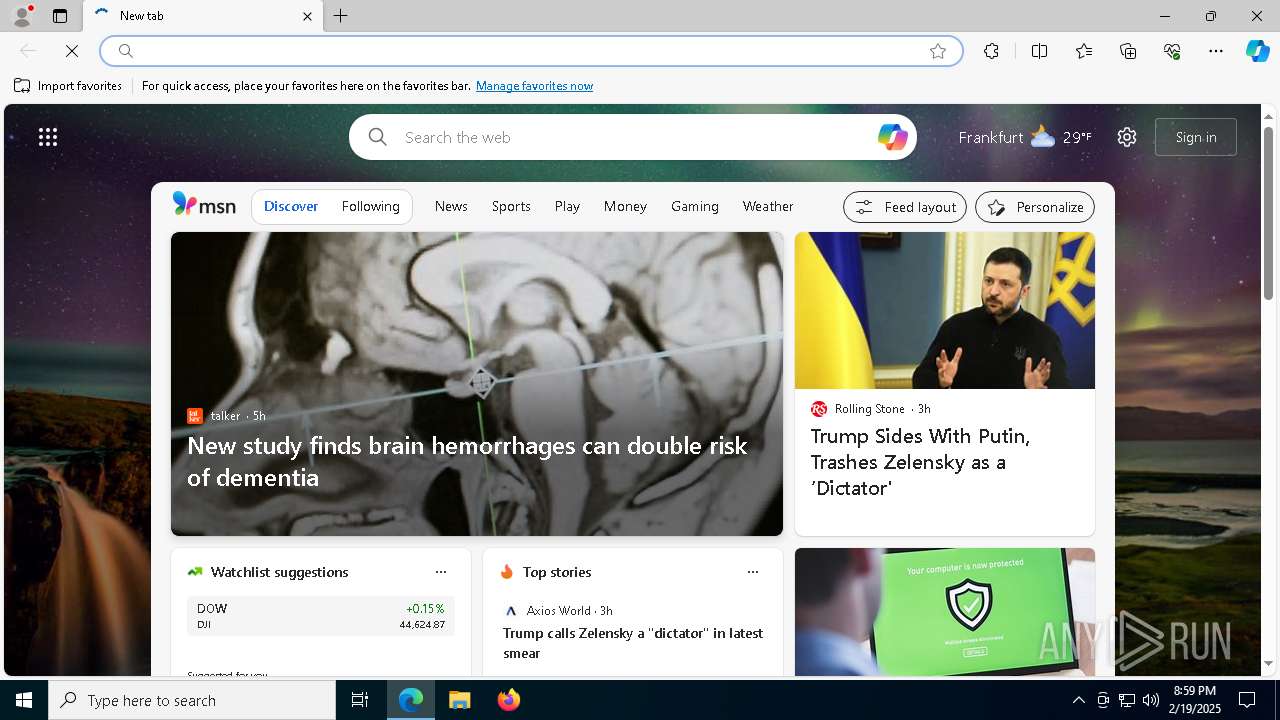Screen dimensions: 1280x720
Task: Open Watchlist suggestions more options
Action: click(x=441, y=572)
